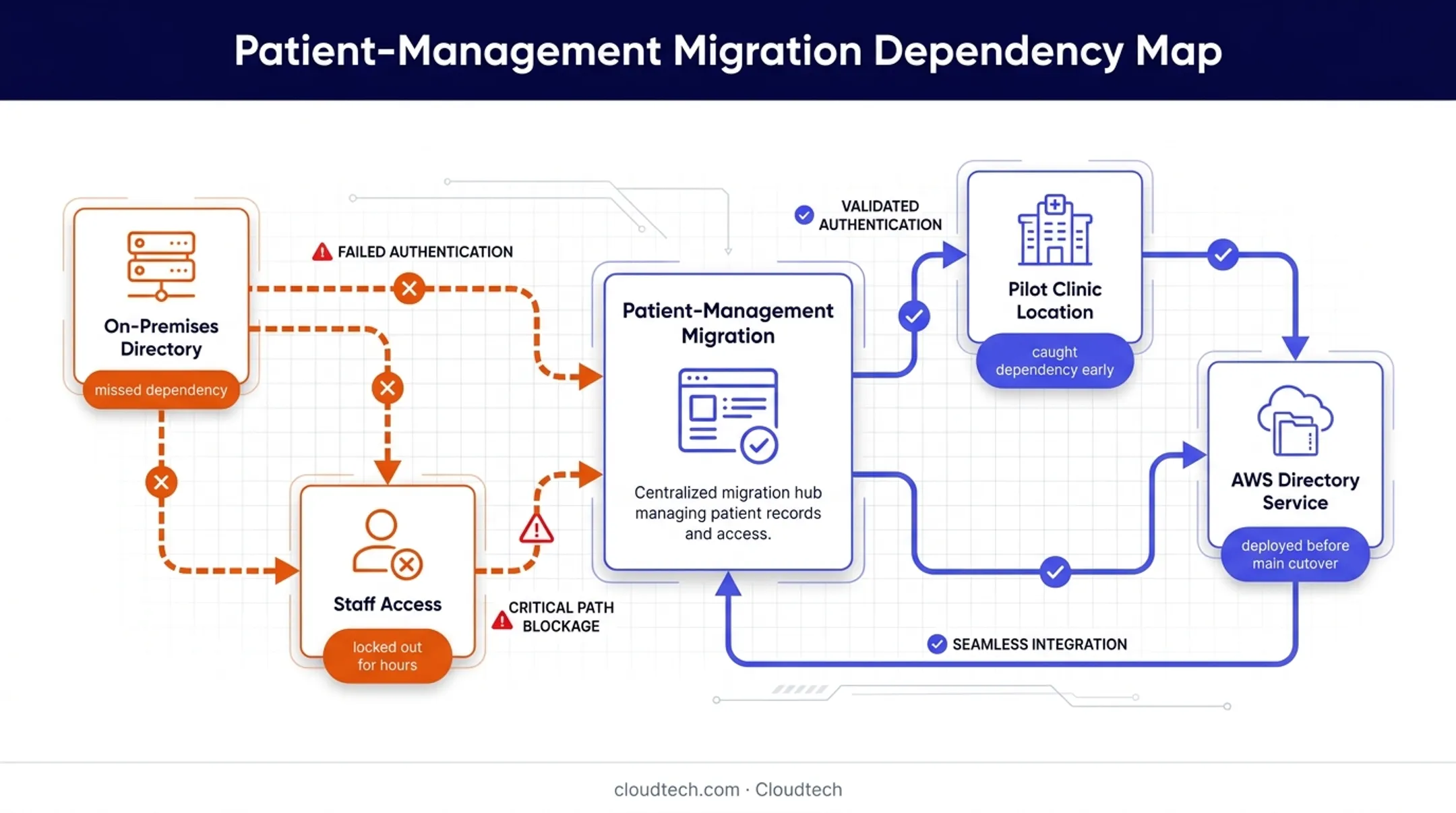Click the Pilot Clinic hospital building icon
Viewport: 1456px width, 813px height.
[1055, 230]
